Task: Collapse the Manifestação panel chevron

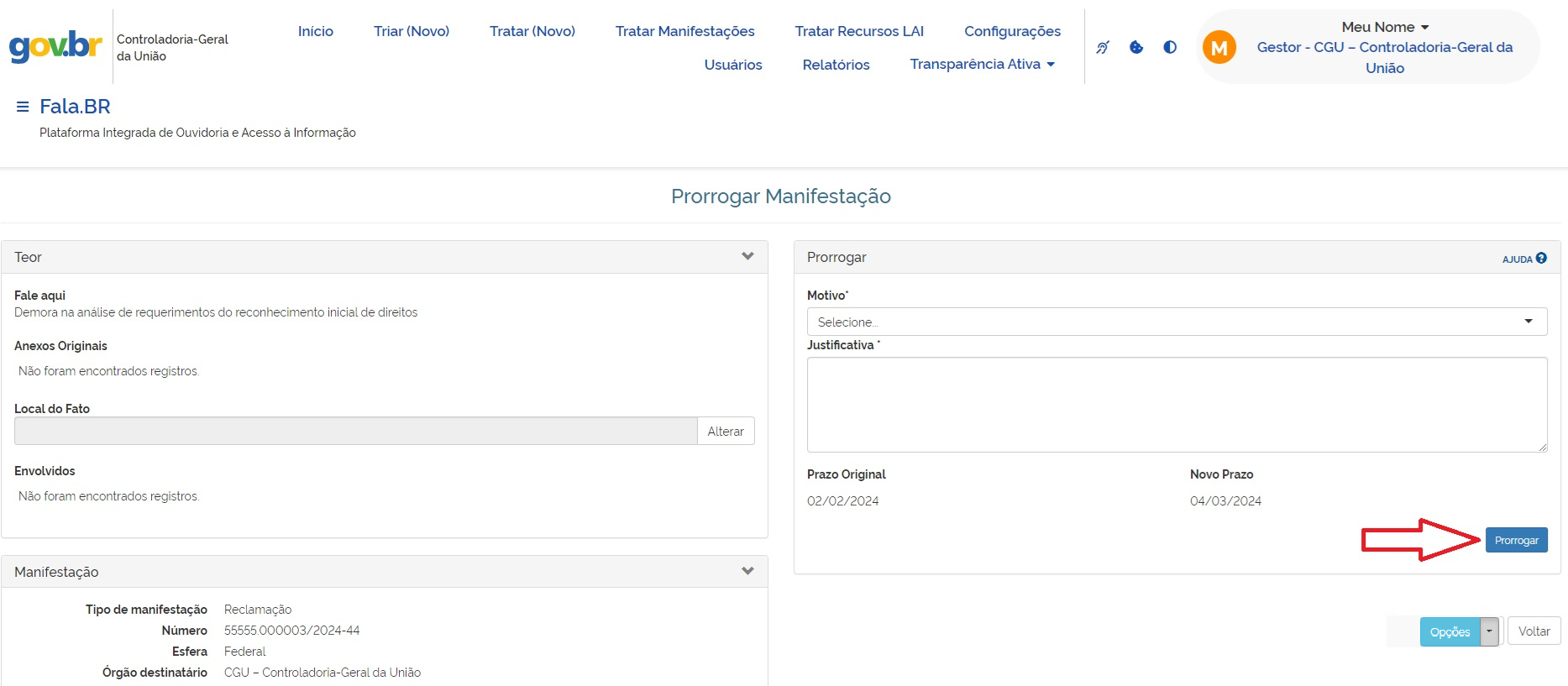Action: coord(747,572)
